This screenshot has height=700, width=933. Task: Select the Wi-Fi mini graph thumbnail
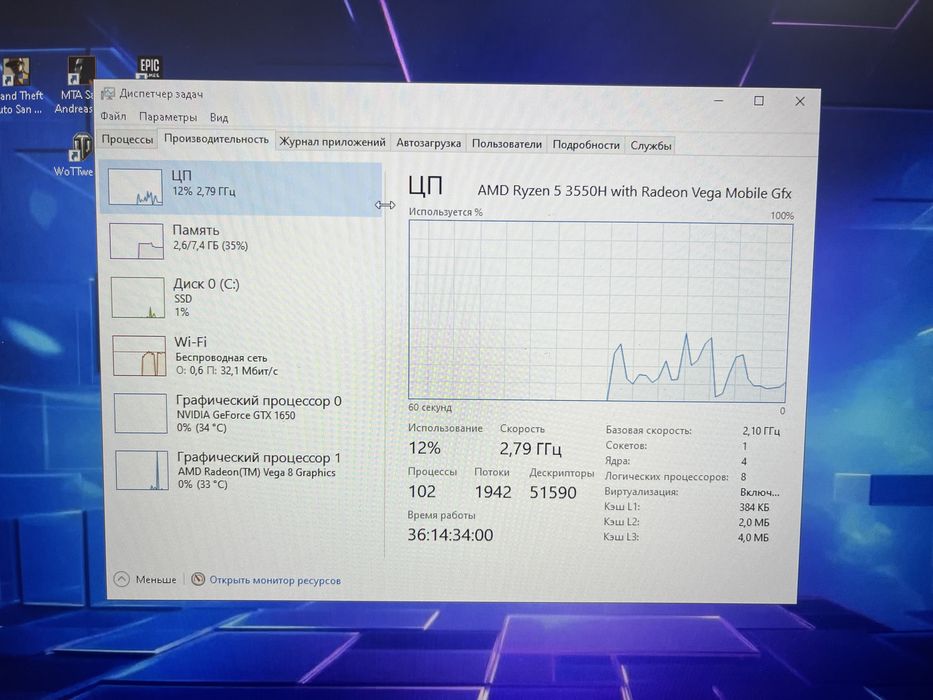pos(139,356)
